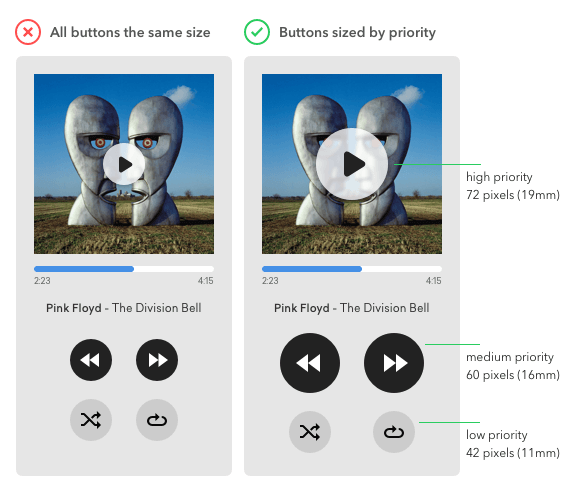The image size is (576, 492).
Task: Click the right 'Pink Floyd - The Division Bell' title
Action: click(x=352, y=308)
